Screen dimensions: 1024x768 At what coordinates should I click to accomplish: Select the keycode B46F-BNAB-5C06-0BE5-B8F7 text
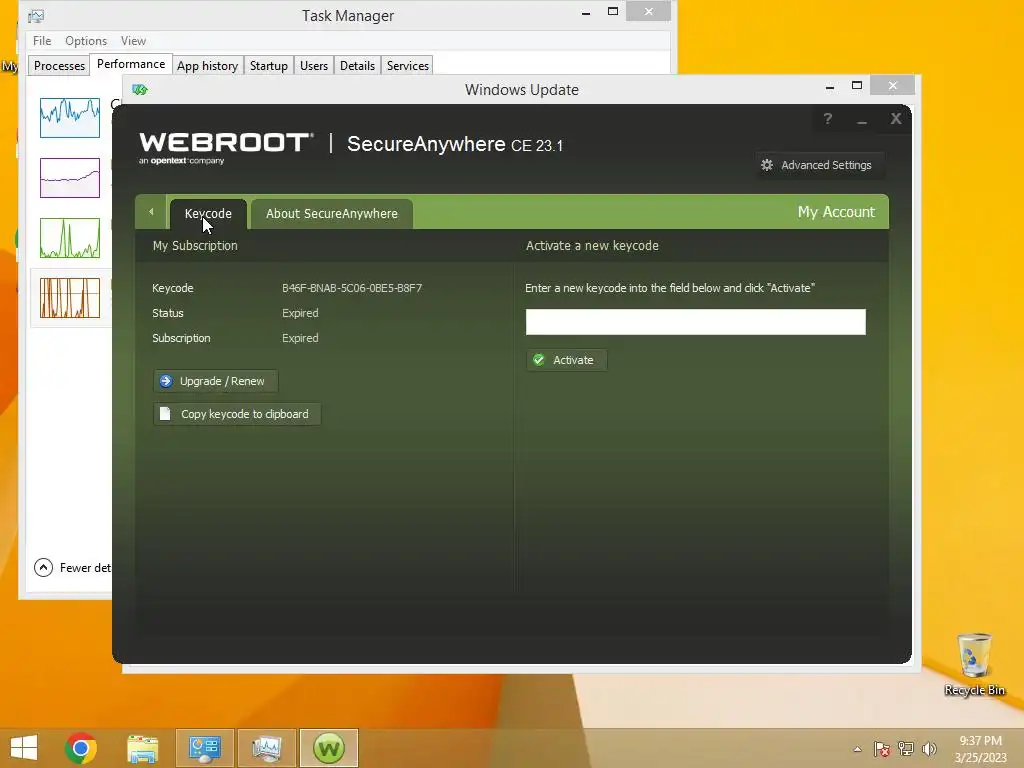(352, 288)
